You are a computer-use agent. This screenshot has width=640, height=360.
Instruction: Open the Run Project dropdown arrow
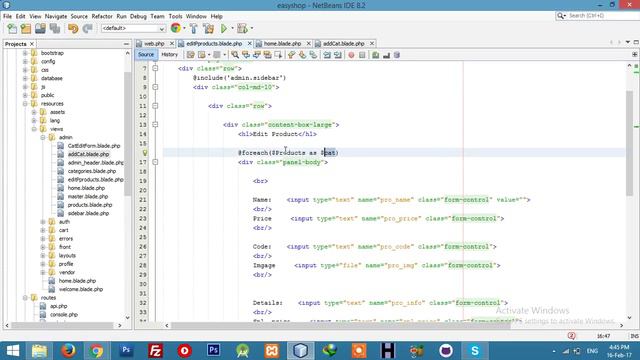233,29
